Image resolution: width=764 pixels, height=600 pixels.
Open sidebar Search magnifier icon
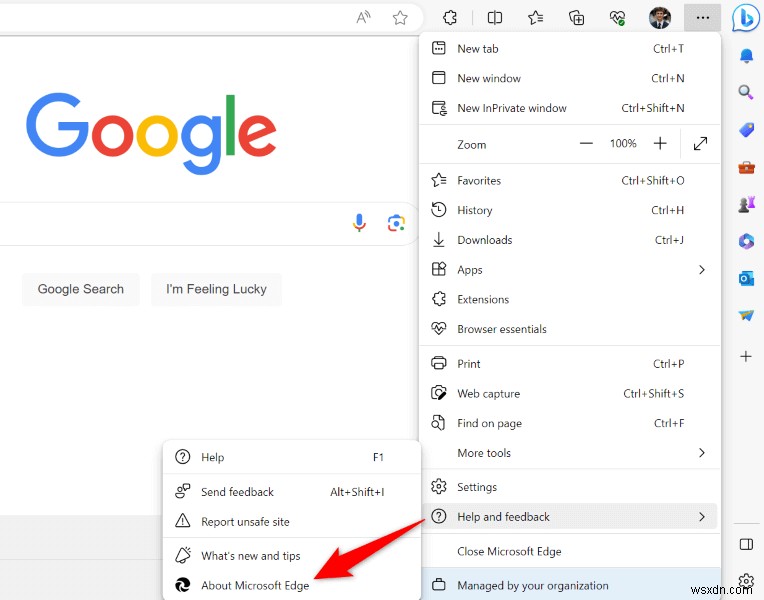point(745,92)
